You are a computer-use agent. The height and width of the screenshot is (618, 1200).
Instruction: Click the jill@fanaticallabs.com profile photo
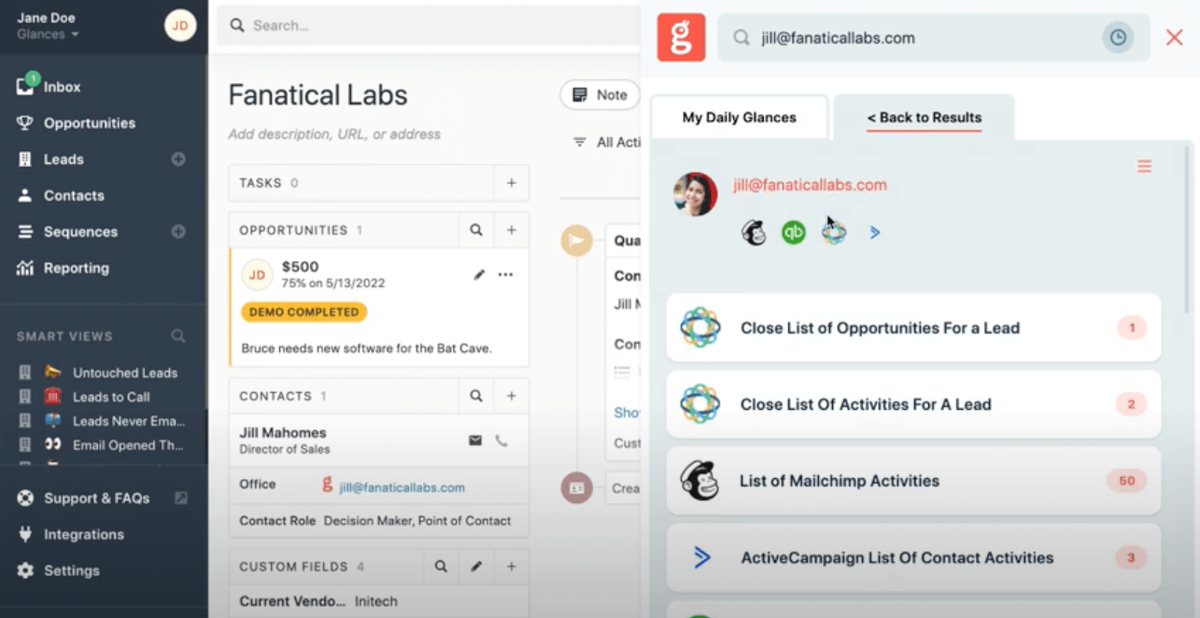(695, 194)
